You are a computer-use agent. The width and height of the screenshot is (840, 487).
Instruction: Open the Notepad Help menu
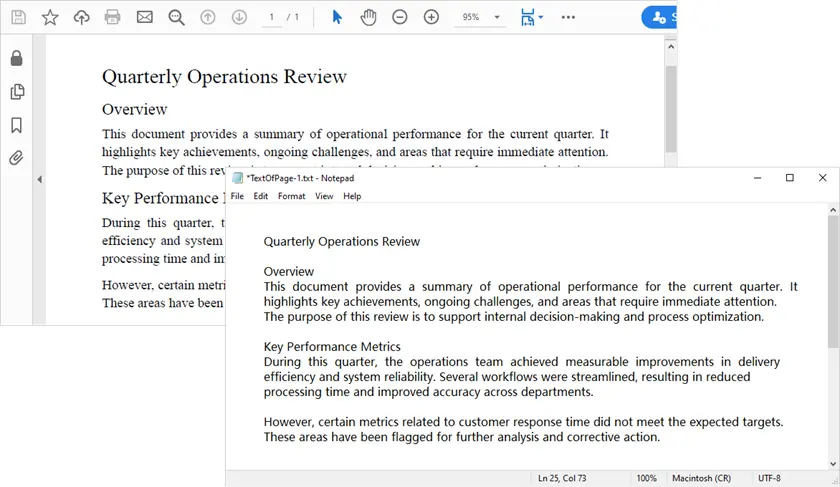click(352, 196)
